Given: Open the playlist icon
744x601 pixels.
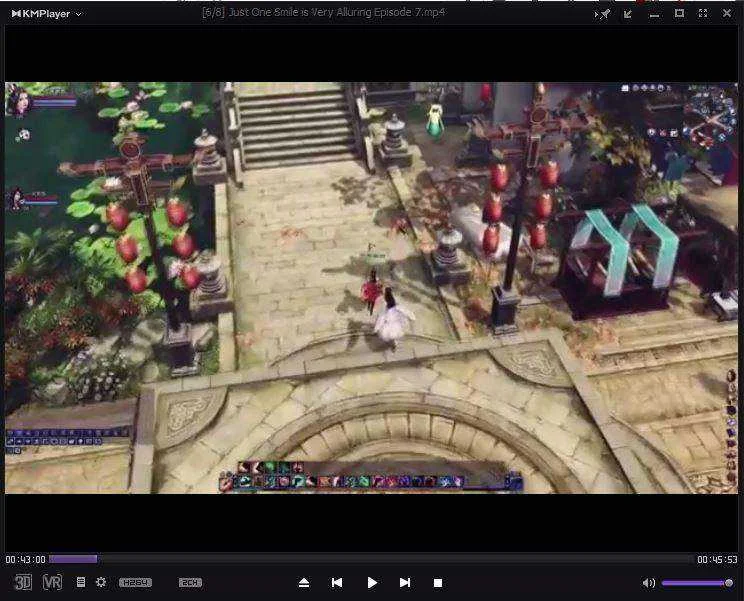Looking at the screenshot, I should [81, 582].
